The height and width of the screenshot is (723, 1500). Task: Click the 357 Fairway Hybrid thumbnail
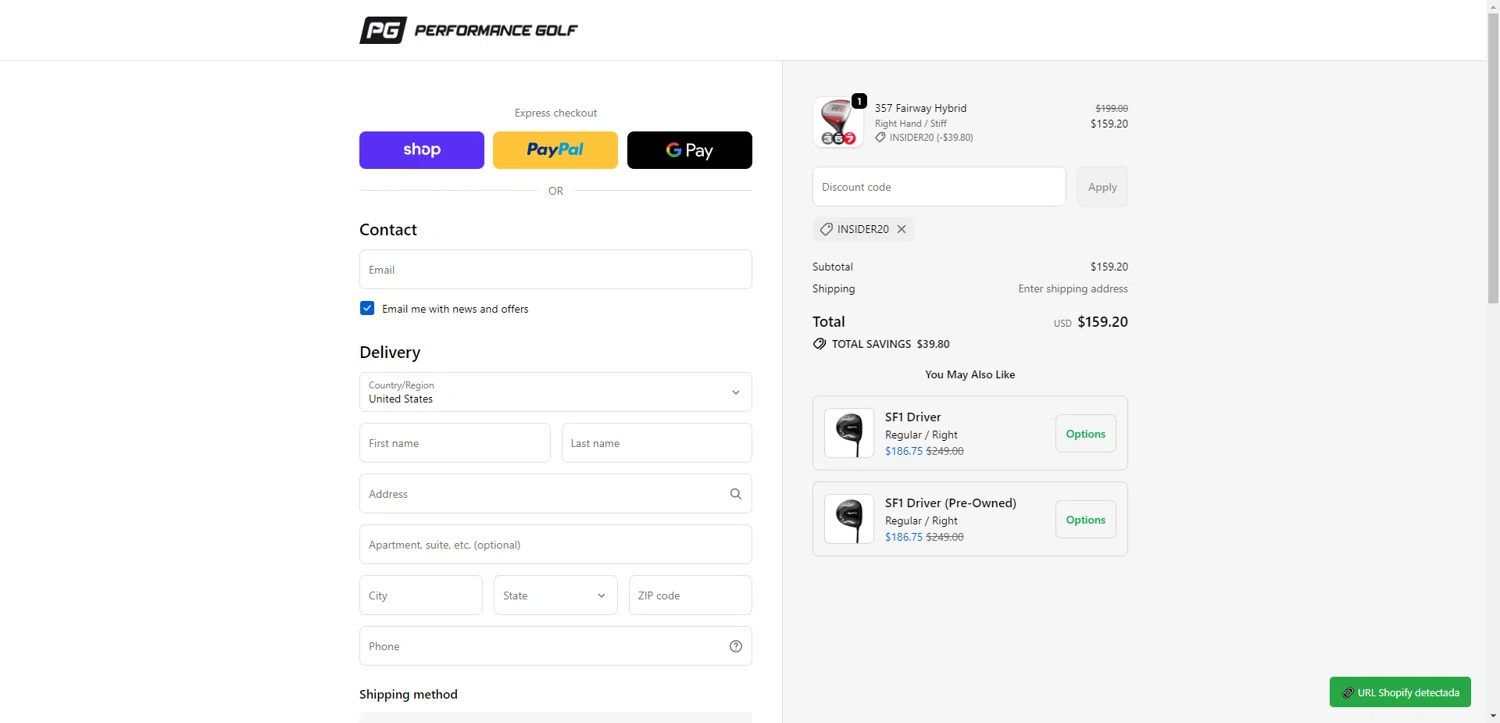(838, 123)
